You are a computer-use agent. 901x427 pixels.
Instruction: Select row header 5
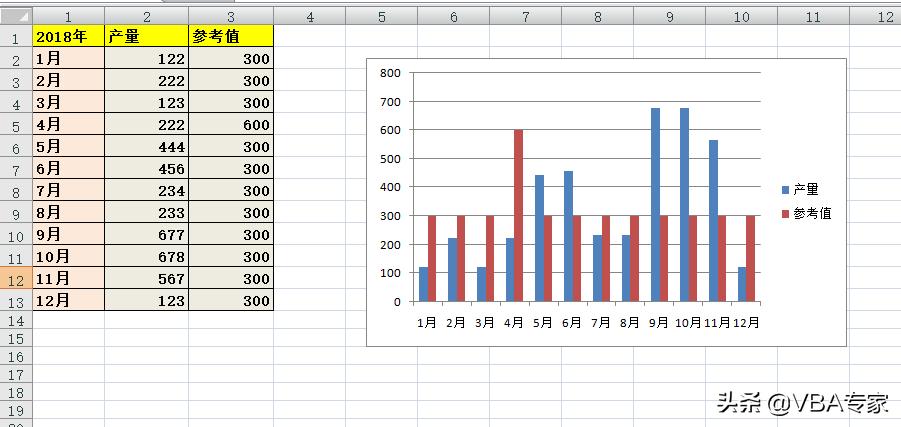click(x=15, y=125)
